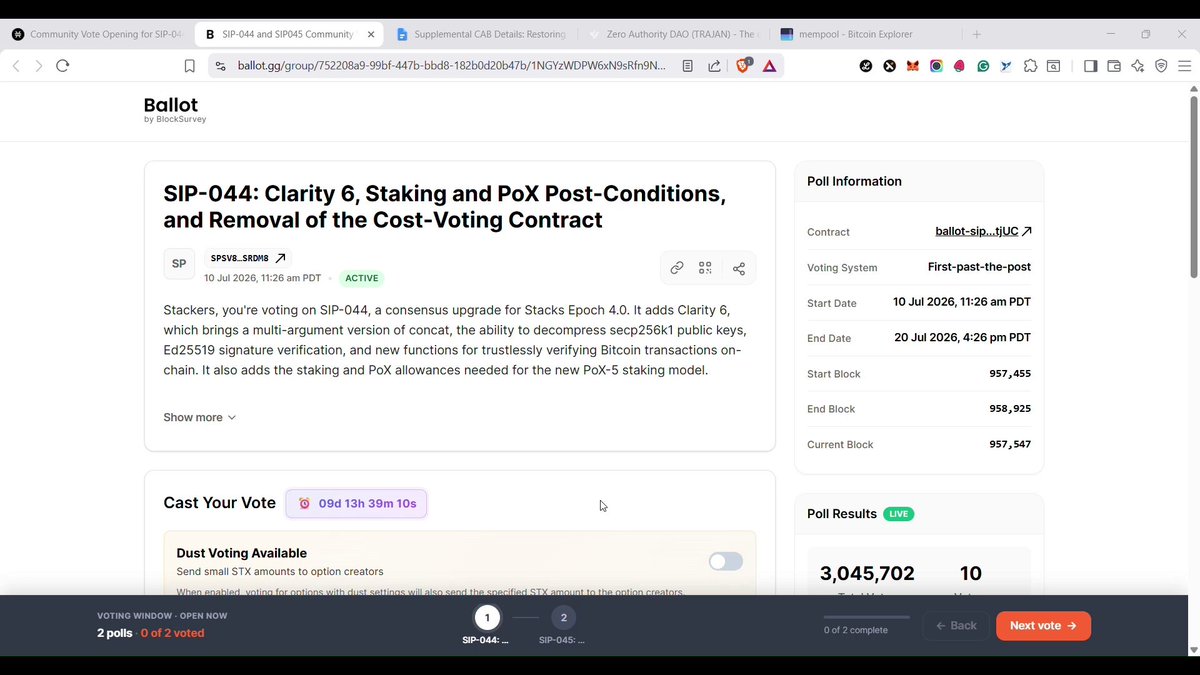Open the ballot-sip…tjUC contract link
Image resolution: width=1200 pixels, height=675 pixels.
click(x=983, y=231)
